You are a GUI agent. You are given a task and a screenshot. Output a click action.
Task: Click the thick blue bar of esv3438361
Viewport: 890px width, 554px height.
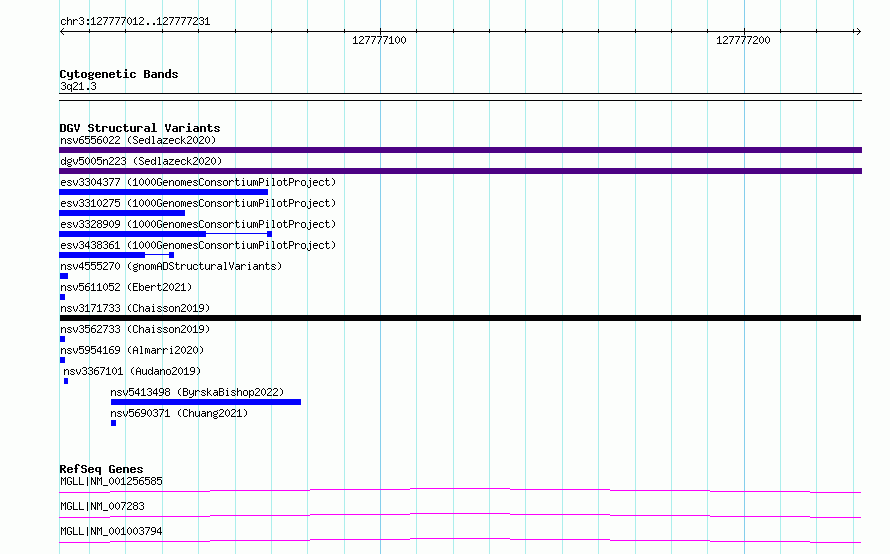pyautogui.click(x=102, y=255)
